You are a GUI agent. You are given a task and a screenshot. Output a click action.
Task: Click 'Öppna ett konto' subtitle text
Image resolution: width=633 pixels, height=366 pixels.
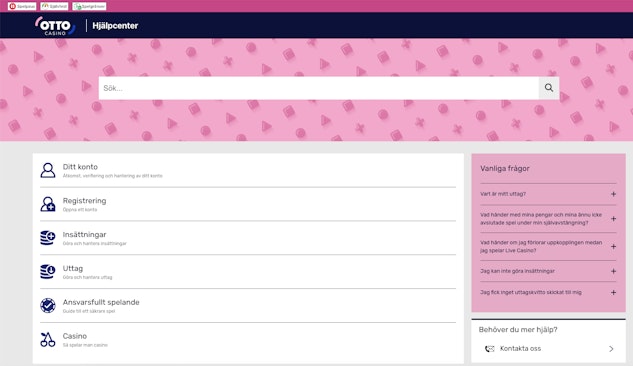[80, 210]
